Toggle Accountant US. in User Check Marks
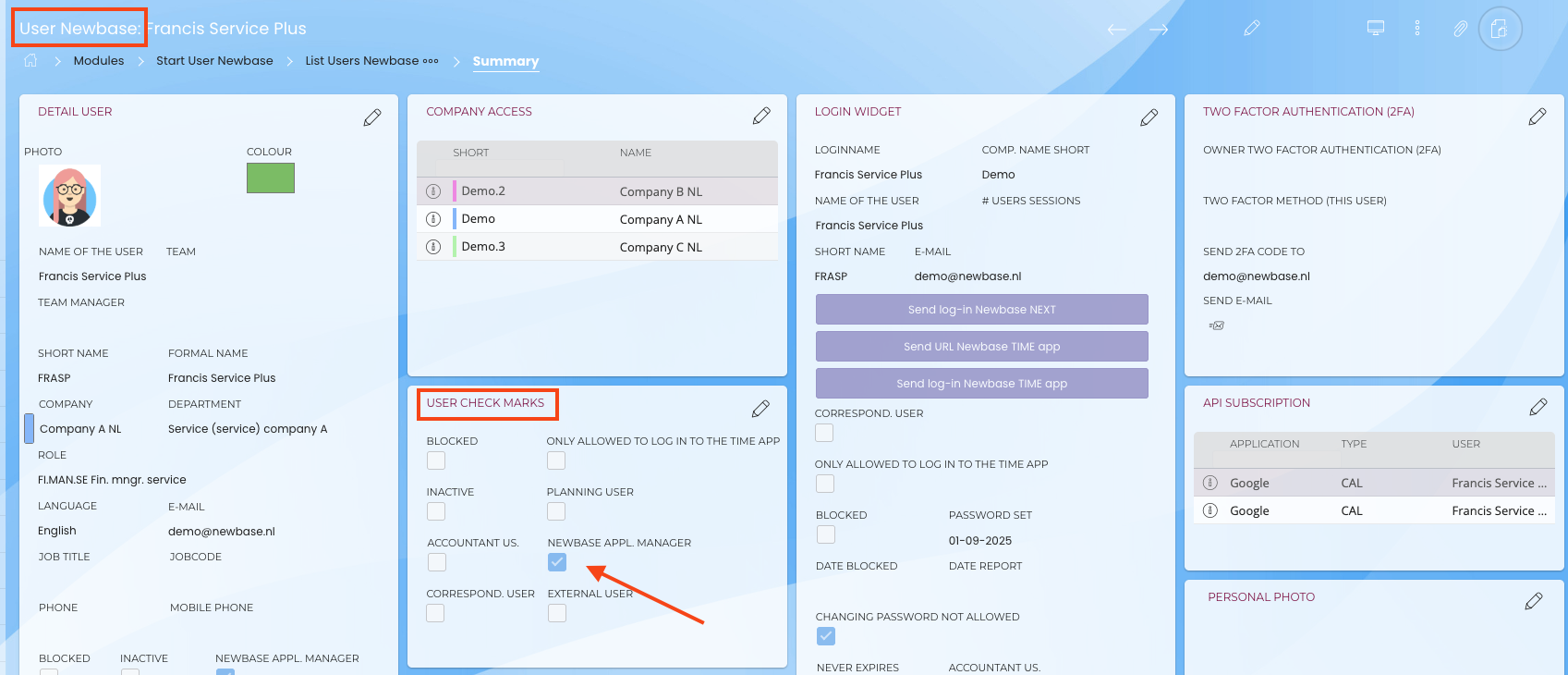The height and width of the screenshot is (675, 1568). [x=437, y=562]
